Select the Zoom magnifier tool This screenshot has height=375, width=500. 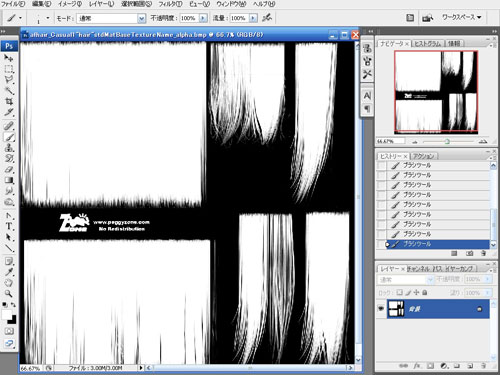tap(9, 294)
